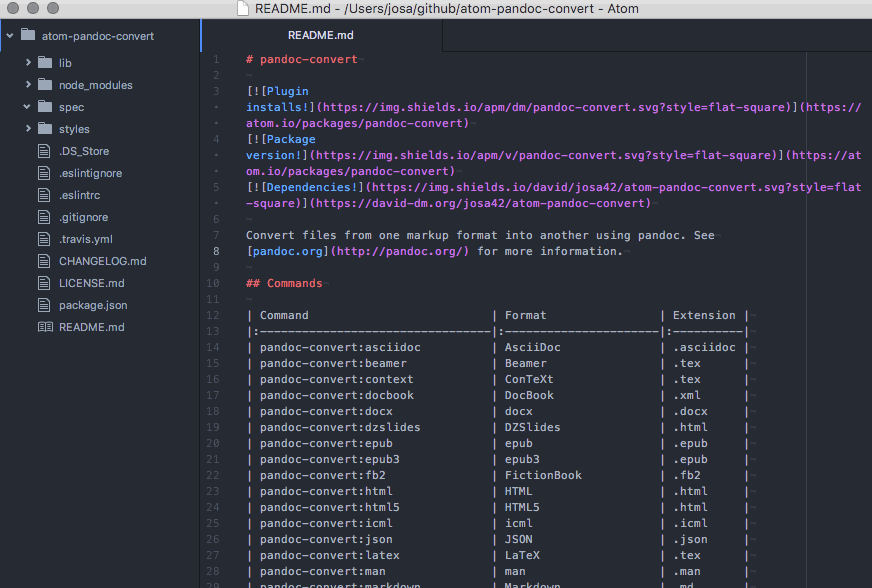Select the lib folder label
Screen dimensions: 872x588
[x=65, y=63]
